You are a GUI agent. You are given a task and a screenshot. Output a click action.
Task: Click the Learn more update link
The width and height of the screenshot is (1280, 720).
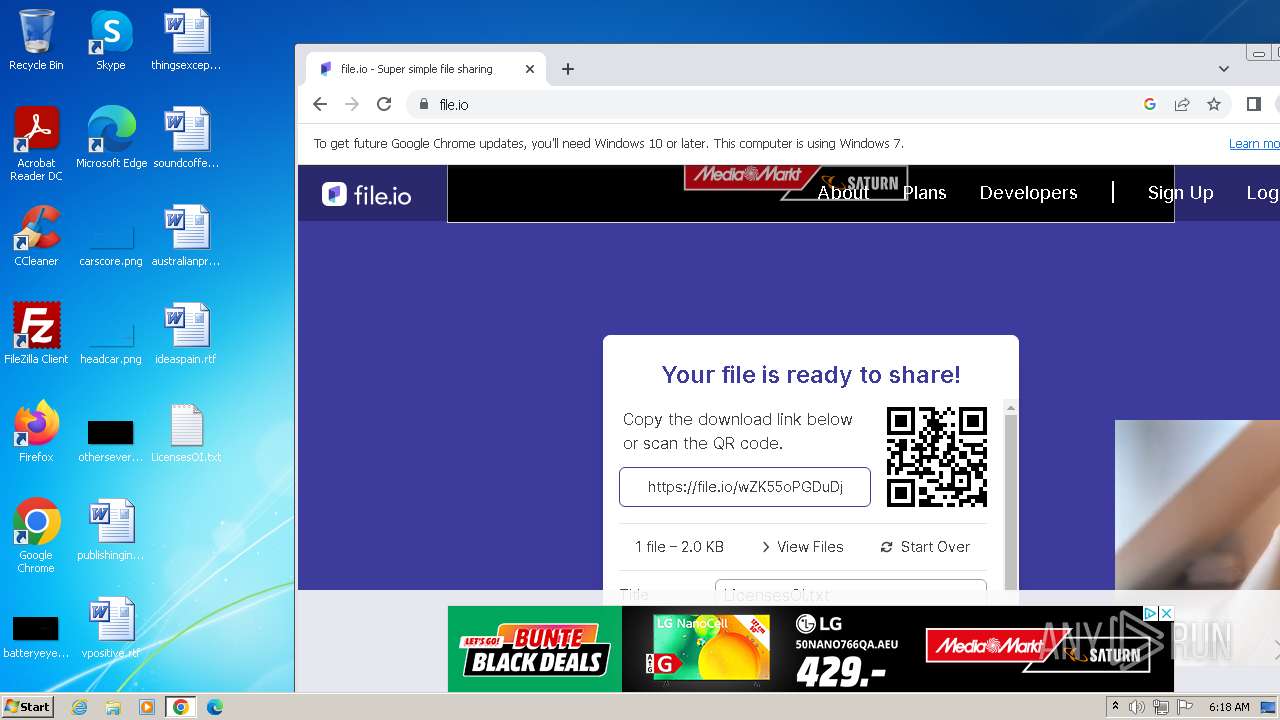click(x=1254, y=144)
